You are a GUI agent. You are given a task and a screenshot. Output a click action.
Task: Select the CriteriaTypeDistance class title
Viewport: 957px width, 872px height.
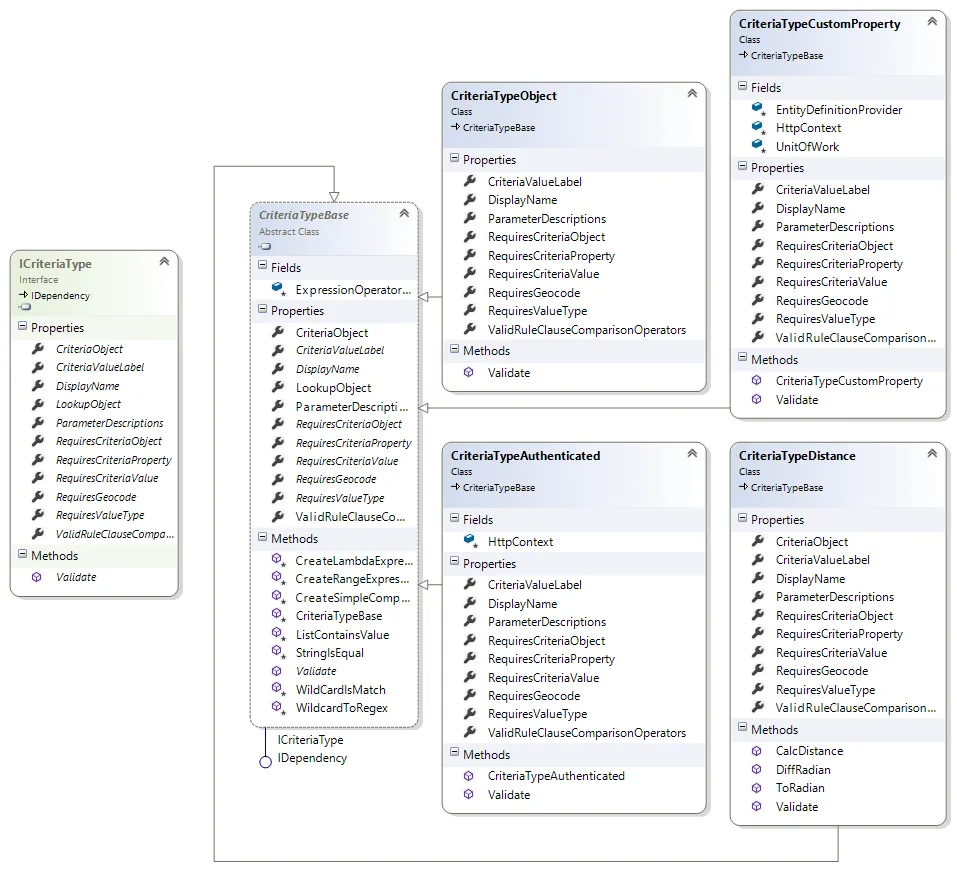pos(797,456)
